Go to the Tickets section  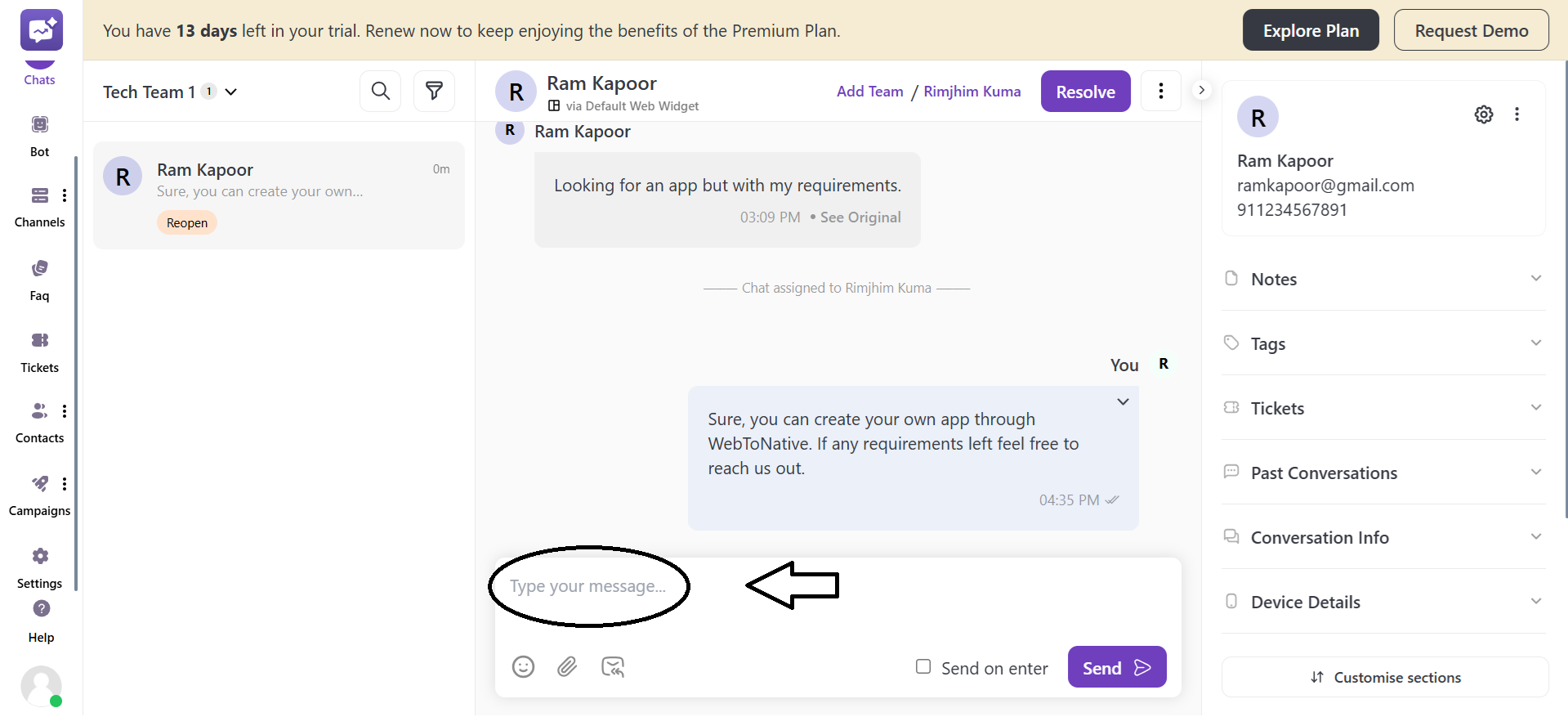pyautogui.click(x=39, y=350)
